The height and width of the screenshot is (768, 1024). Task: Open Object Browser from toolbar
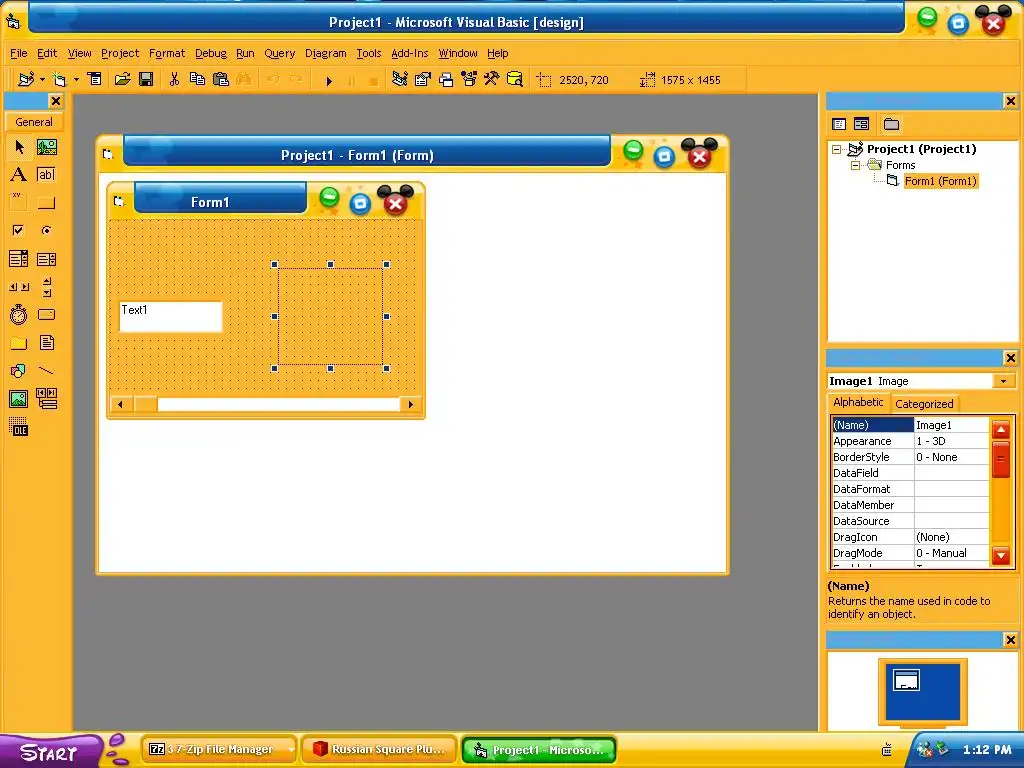point(469,80)
